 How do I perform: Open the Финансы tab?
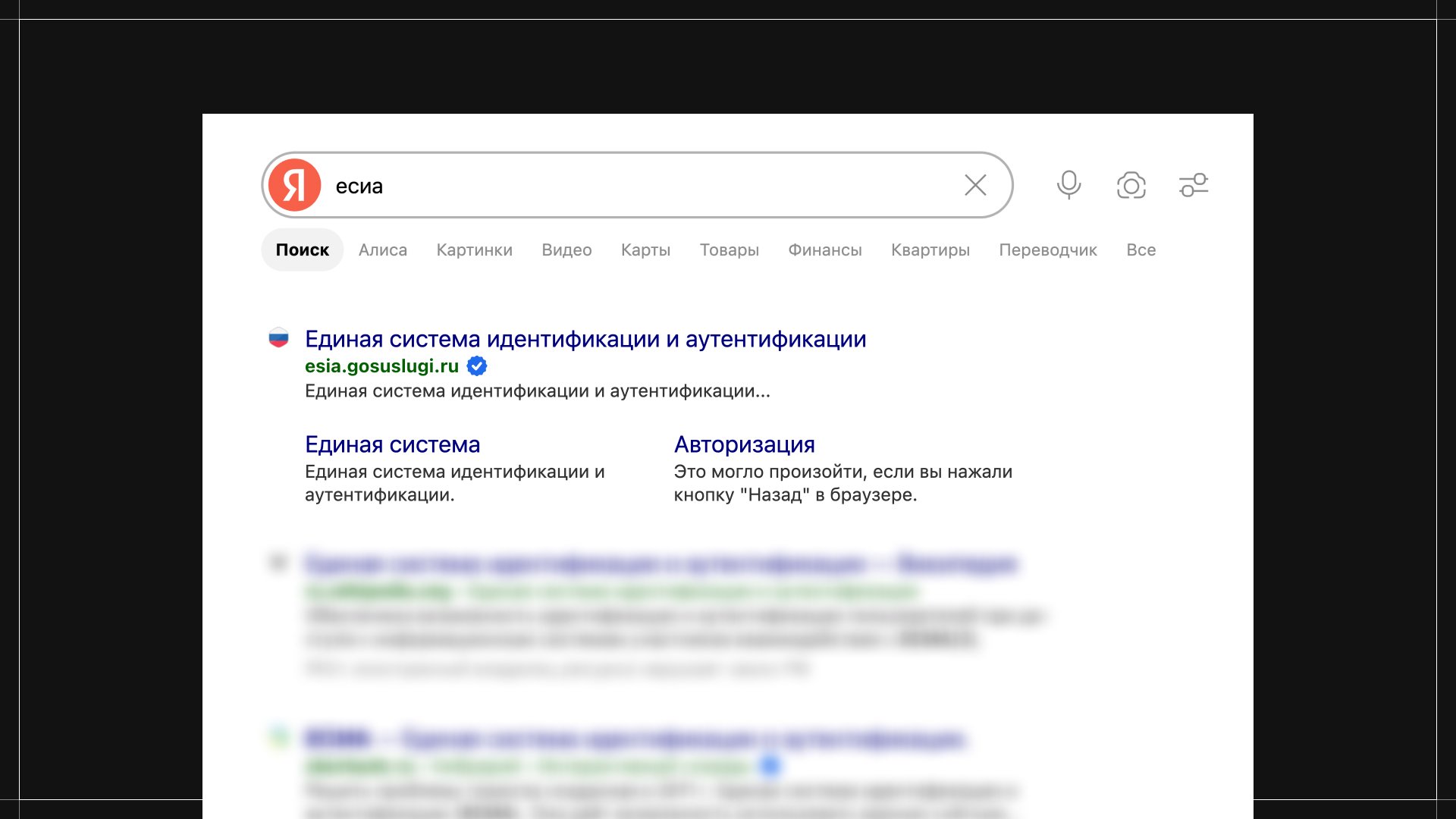tap(825, 249)
